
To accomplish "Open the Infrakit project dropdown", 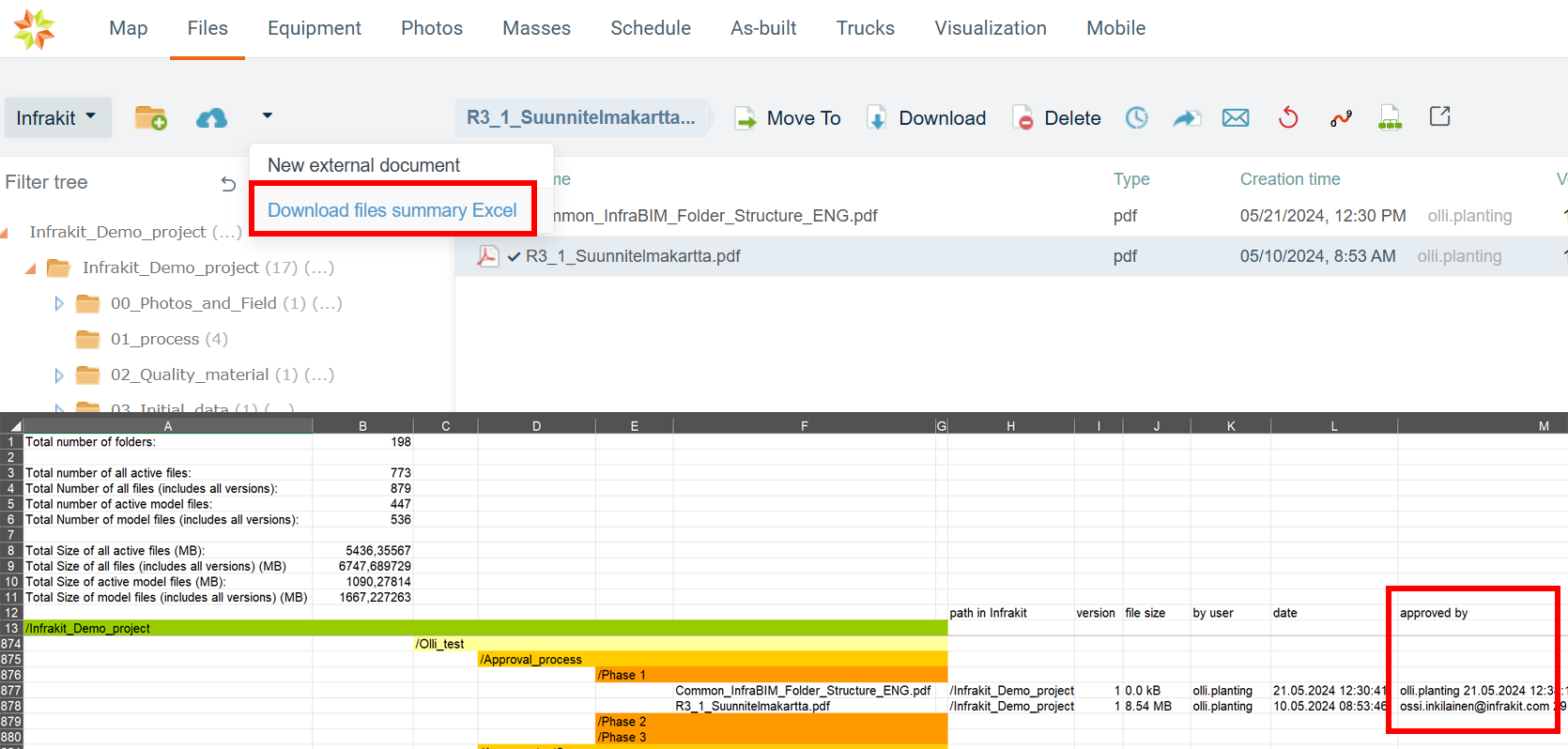I will 57,118.
